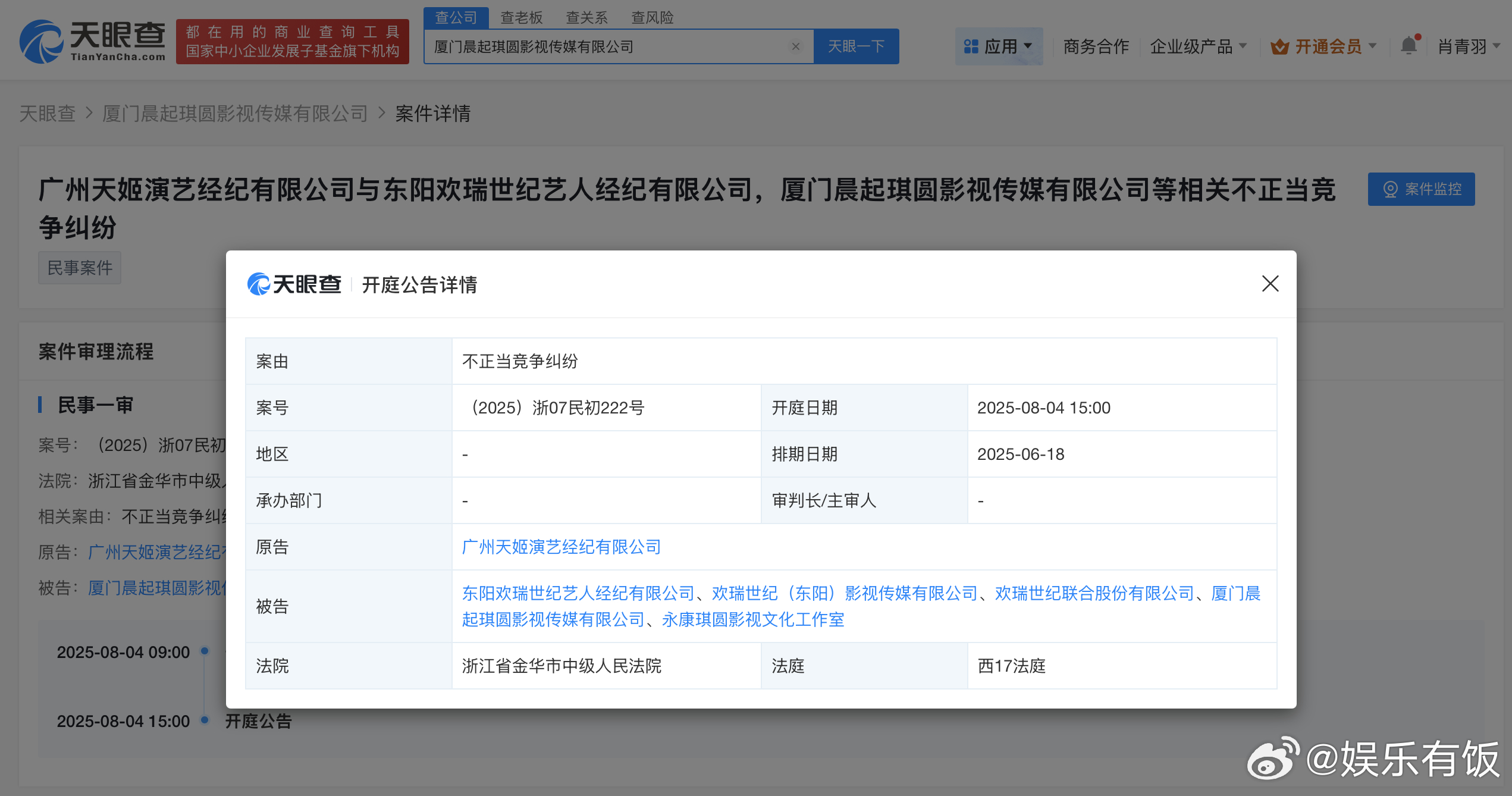The image size is (1512, 796).
Task: Open defendant 东阳欢瑞世纪艺人经纪有限公司 link
Action: (578, 593)
